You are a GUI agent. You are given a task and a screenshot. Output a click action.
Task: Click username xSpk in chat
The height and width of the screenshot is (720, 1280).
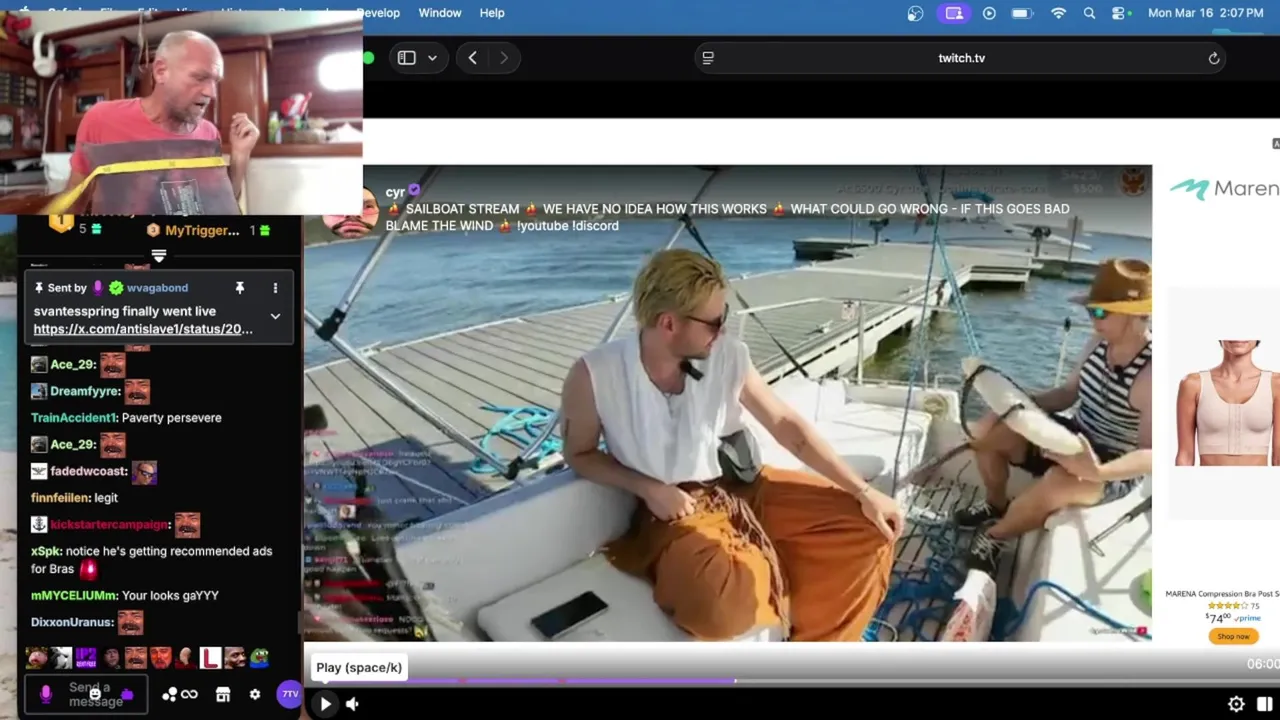46,551
